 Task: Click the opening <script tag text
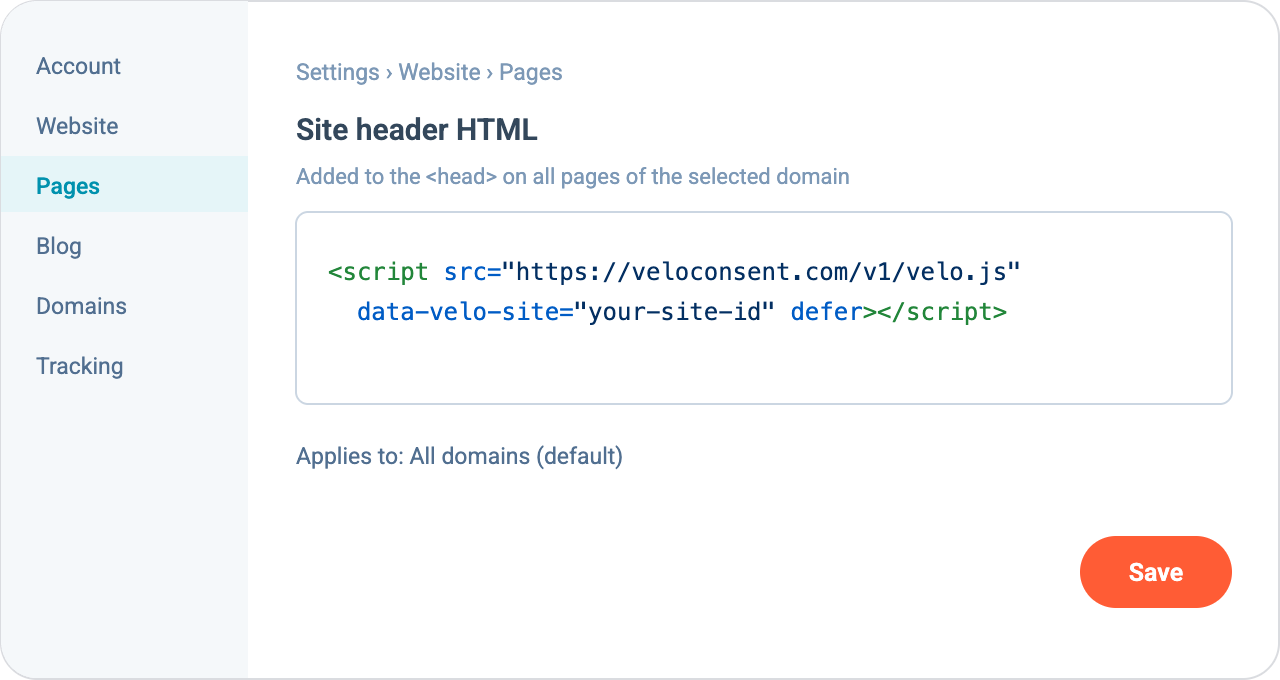(x=379, y=272)
